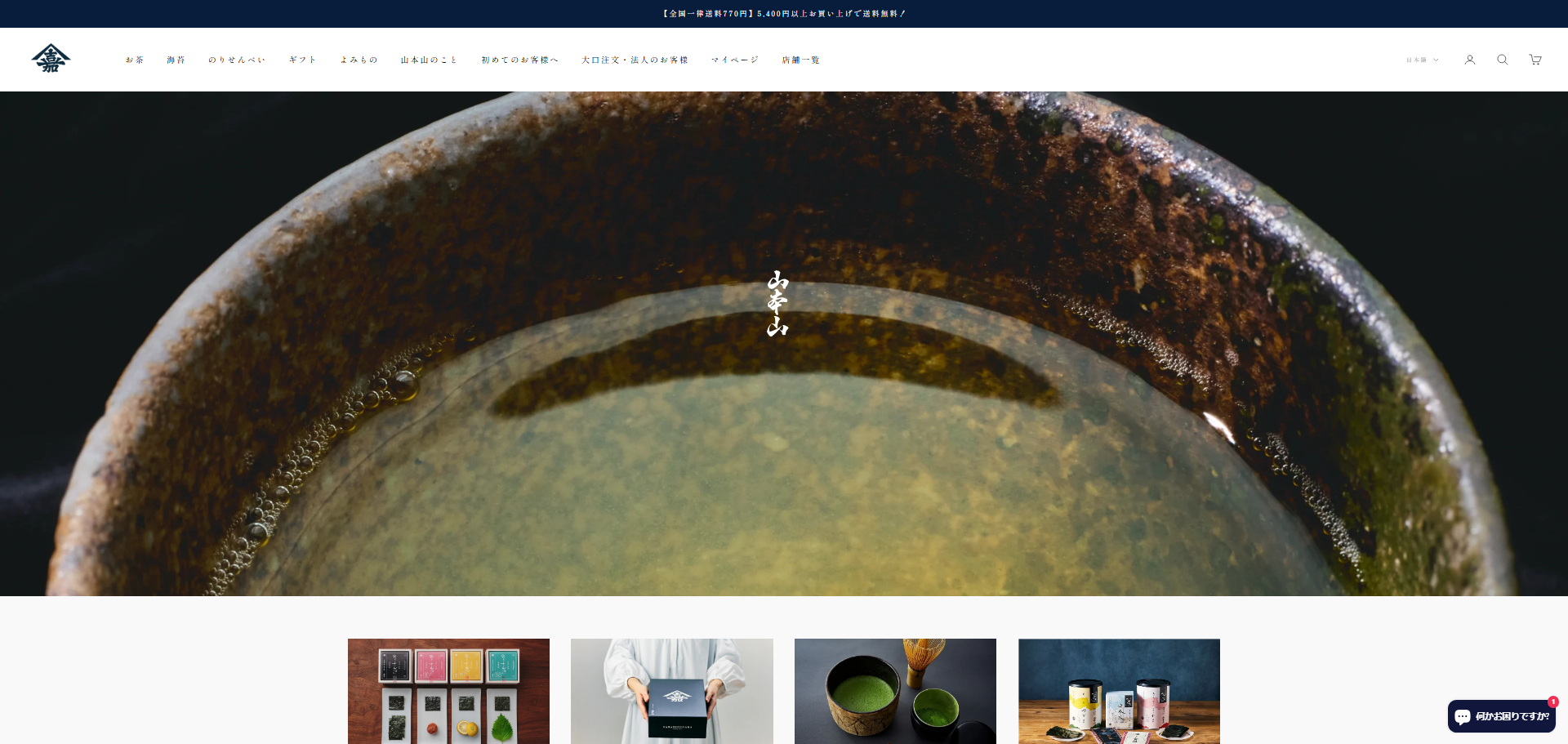Go to 大口注文・法人のお客様 page
The image size is (1568, 744).
635,60
